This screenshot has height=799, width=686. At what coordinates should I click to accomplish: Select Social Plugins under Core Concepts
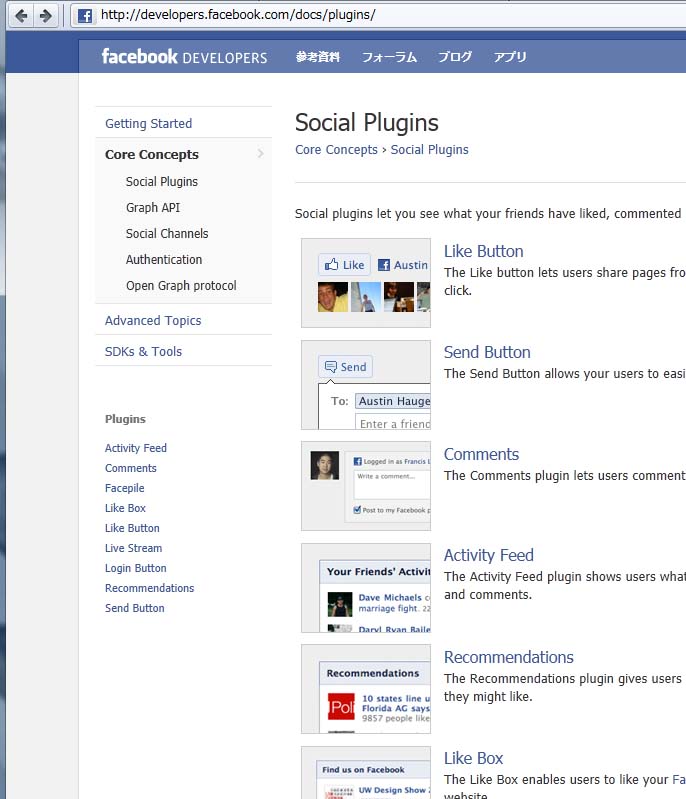point(162,181)
